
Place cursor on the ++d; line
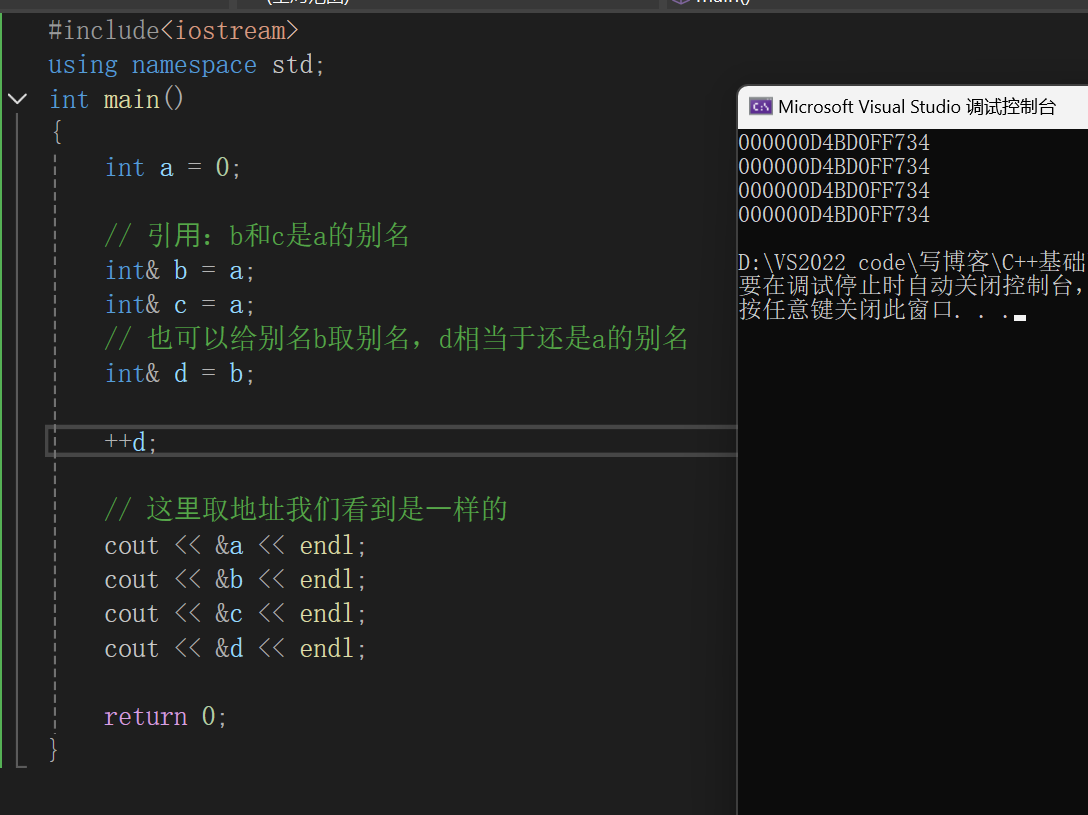coord(131,442)
